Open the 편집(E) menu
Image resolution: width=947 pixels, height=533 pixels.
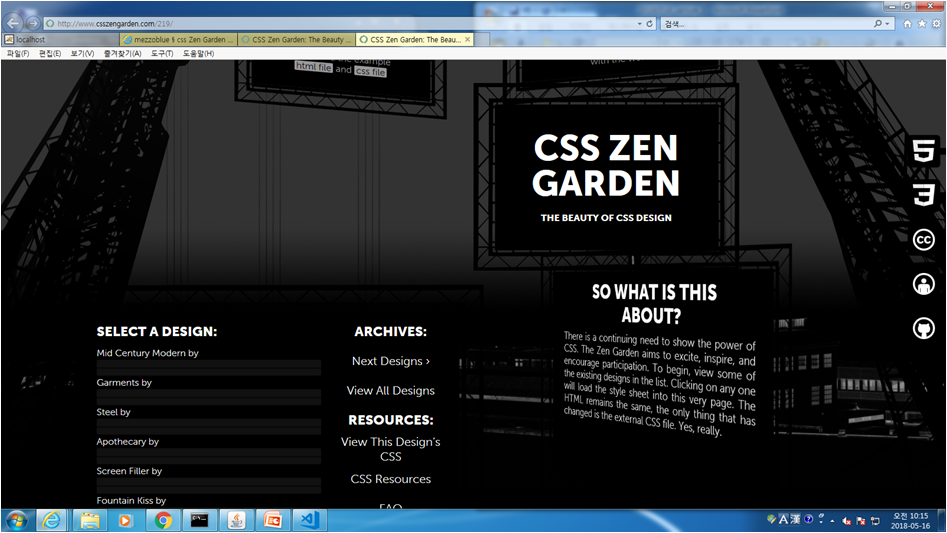tap(50, 53)
